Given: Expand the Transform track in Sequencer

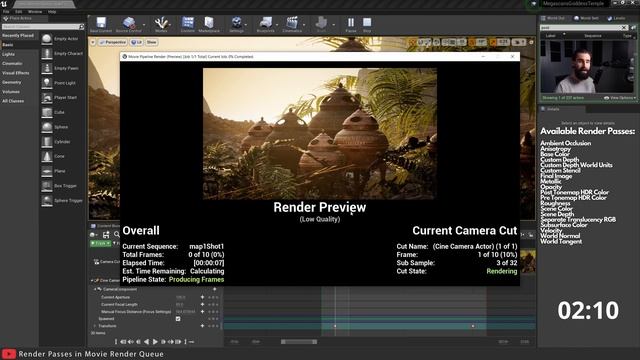Looking at the screenshot, I should pyautogui.click(x=95, y=326).
